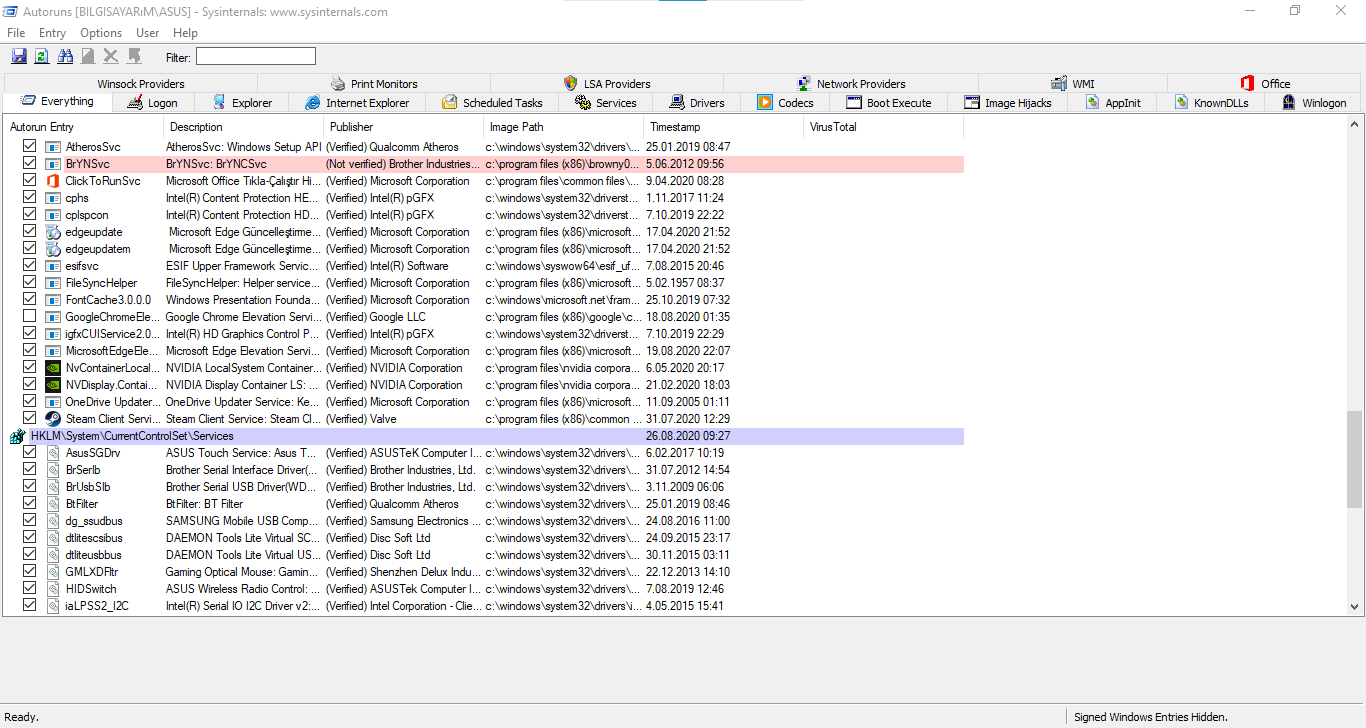Disable the FontCache3.0.0.0 entry checkbox
Image resolution: width=1366 pixels, height=728 pixels.
(x=29, y=299)
